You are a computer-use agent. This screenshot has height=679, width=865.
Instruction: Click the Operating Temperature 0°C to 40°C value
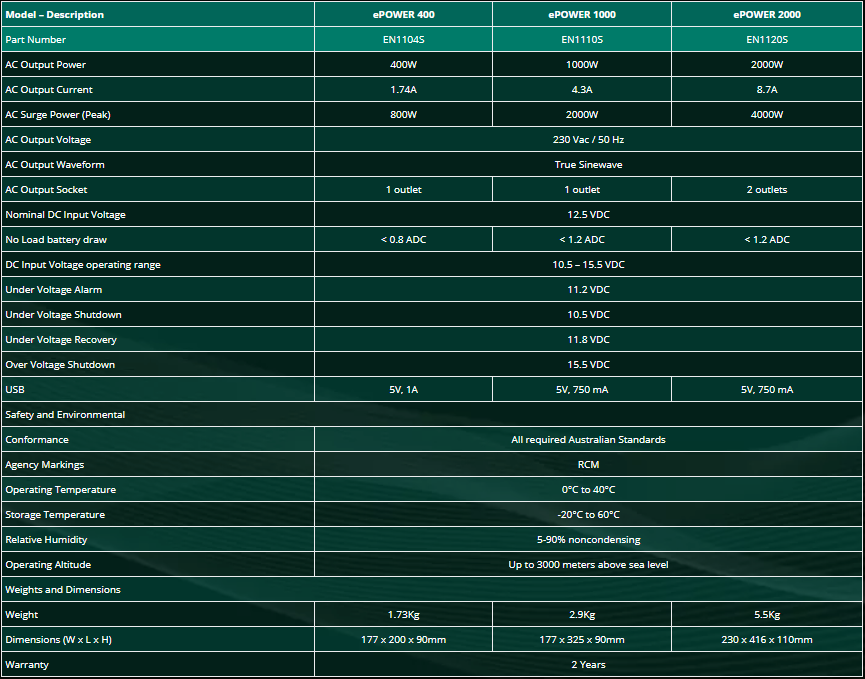point(588,489)
